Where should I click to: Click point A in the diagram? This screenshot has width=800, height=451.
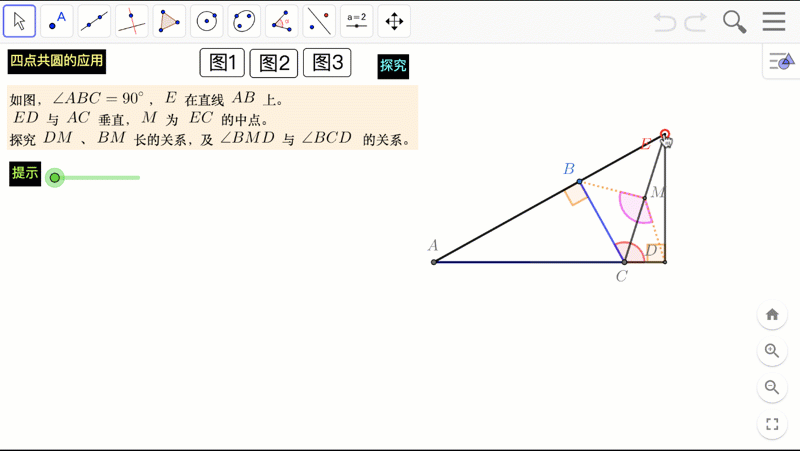(x=434, y=262)
